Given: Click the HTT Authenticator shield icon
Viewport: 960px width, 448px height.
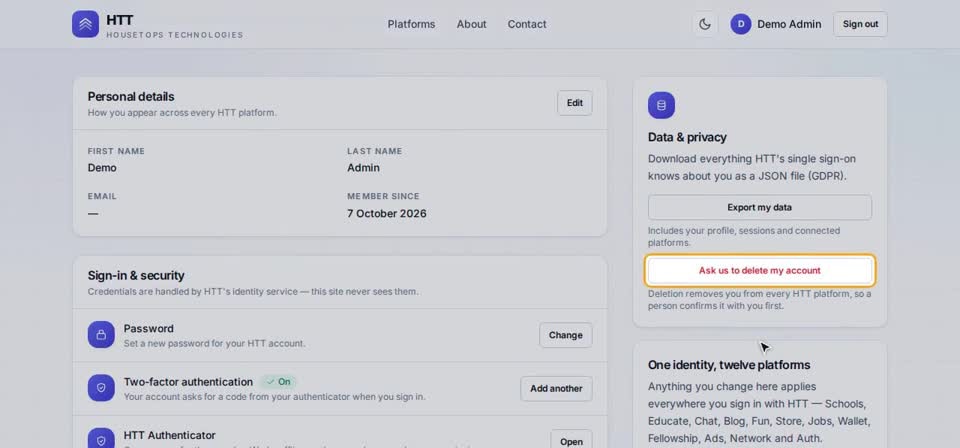Looking at the screenshot, I should [101, 438].
